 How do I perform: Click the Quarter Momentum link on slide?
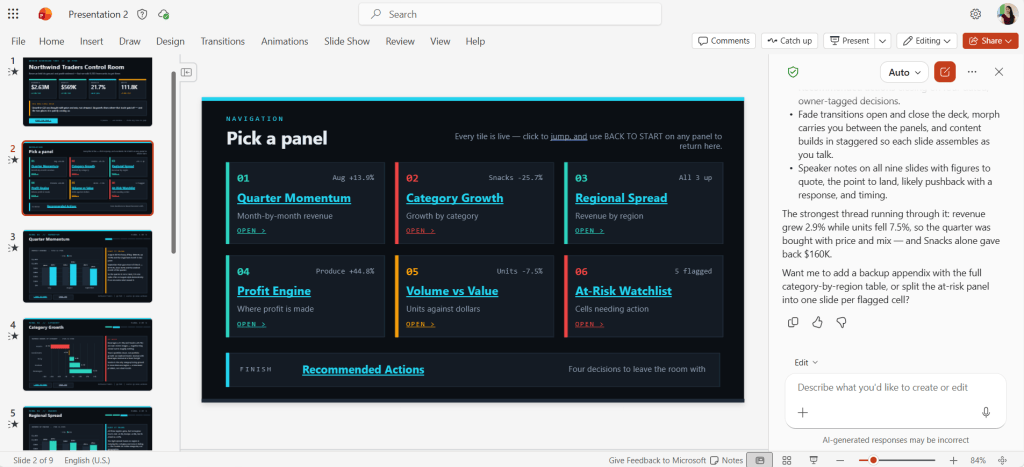coord(294,198)
